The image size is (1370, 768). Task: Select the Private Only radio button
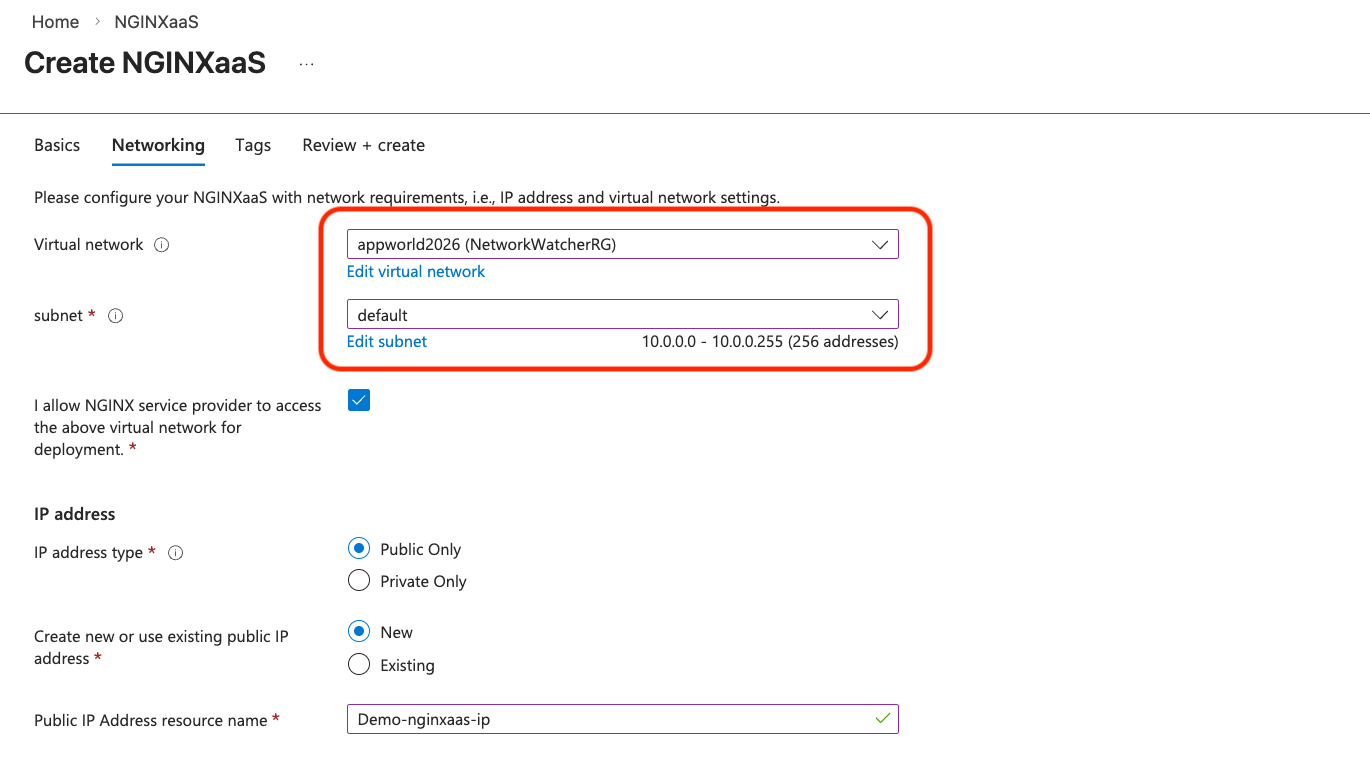coord(359,581)
